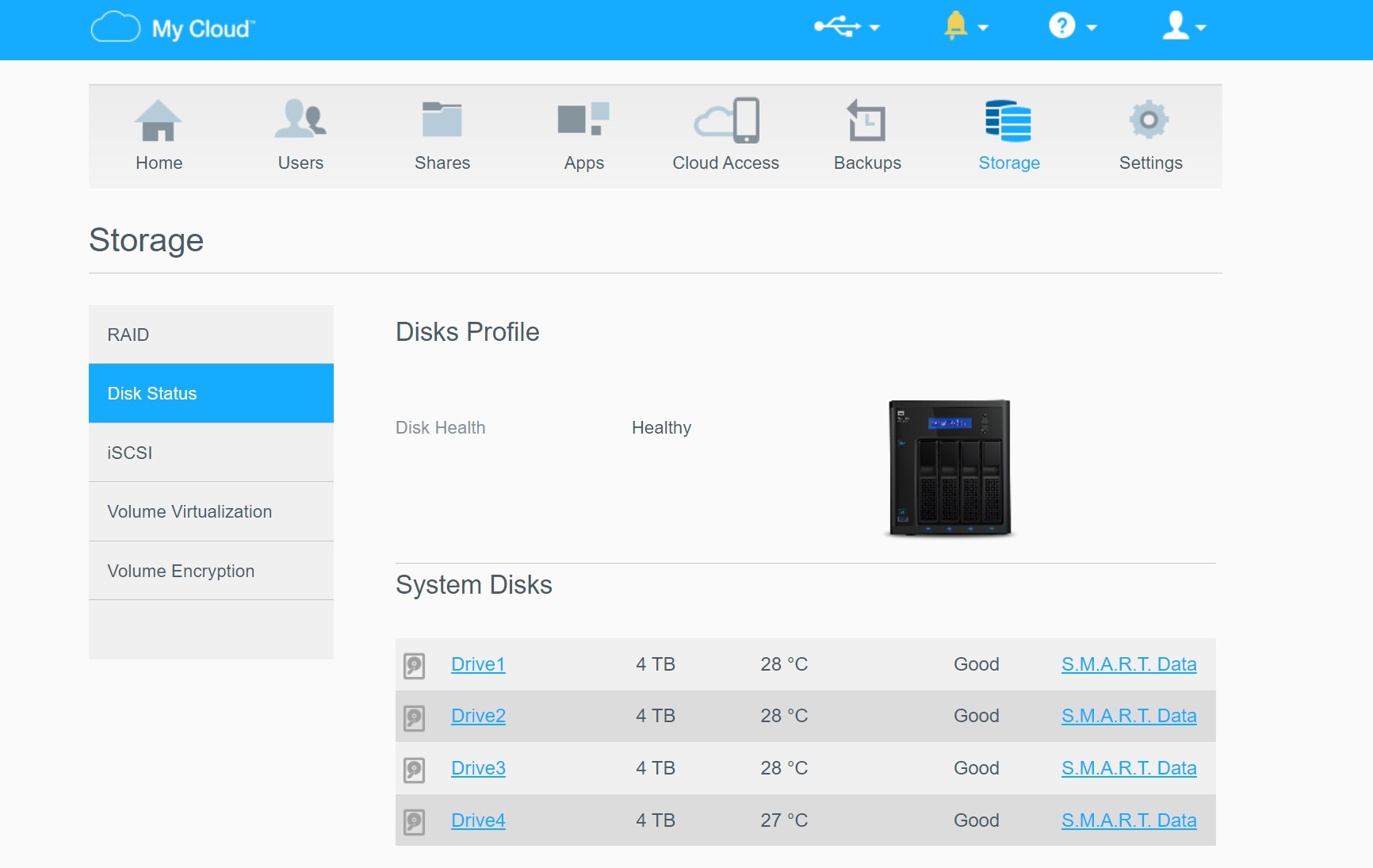The width and height of the screenshot is (1373, 868).
Task: Select Disk Status in the sidebar
Action: point(211,393)
